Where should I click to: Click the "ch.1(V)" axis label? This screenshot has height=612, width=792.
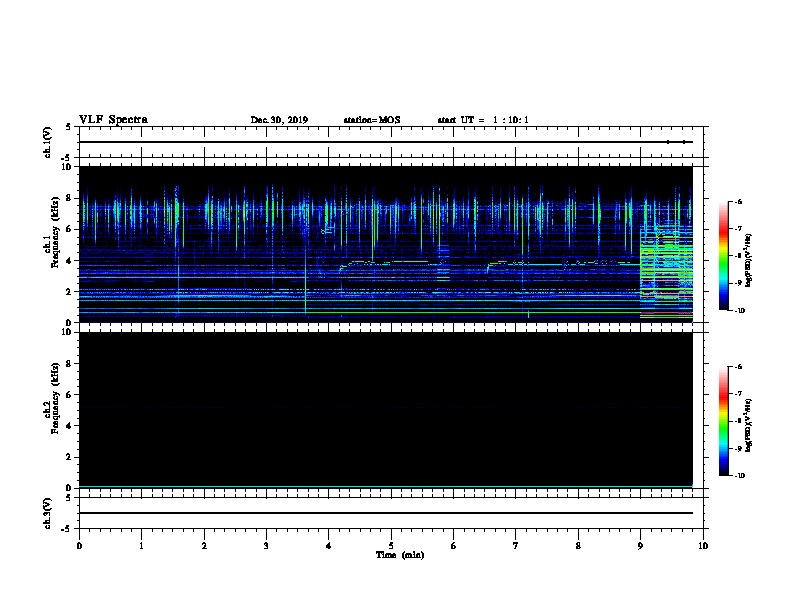pyautogui.click(x=47, y=142)
